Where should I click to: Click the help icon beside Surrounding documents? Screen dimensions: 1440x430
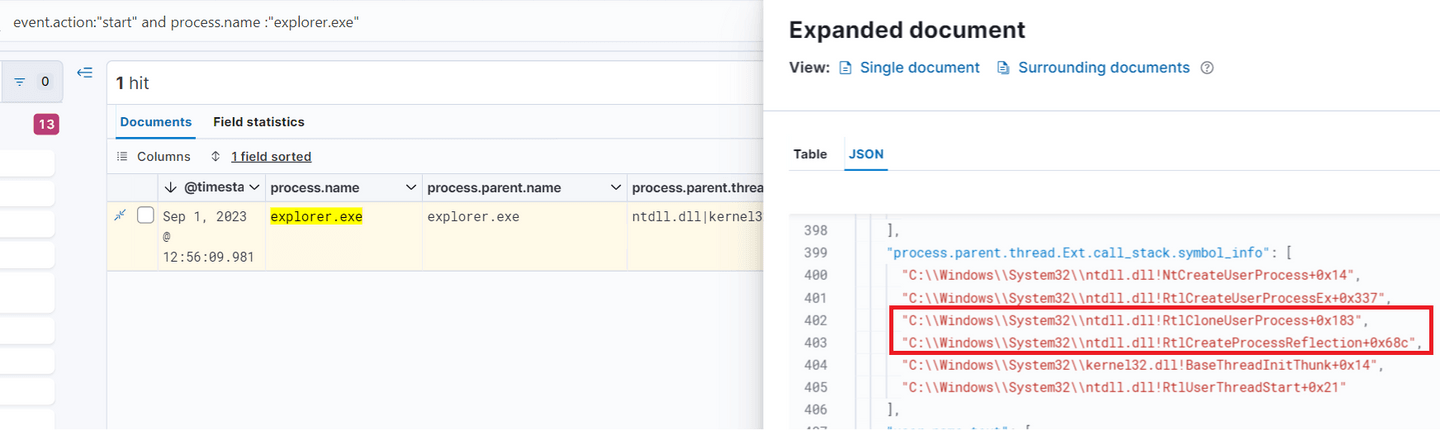pyautogui.click(x=1207, y=68)
